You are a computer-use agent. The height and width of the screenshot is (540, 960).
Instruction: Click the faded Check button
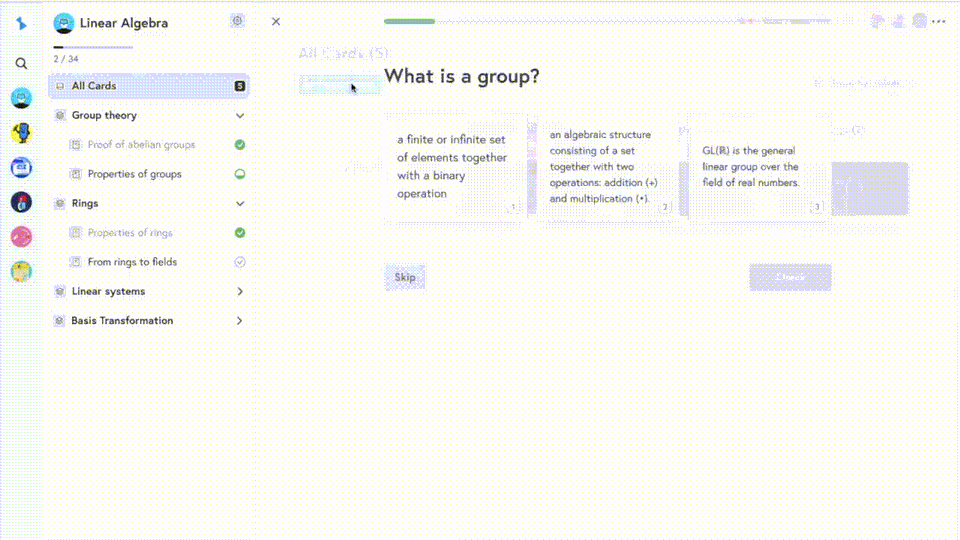pyautogui.click(x=790, y=277)
